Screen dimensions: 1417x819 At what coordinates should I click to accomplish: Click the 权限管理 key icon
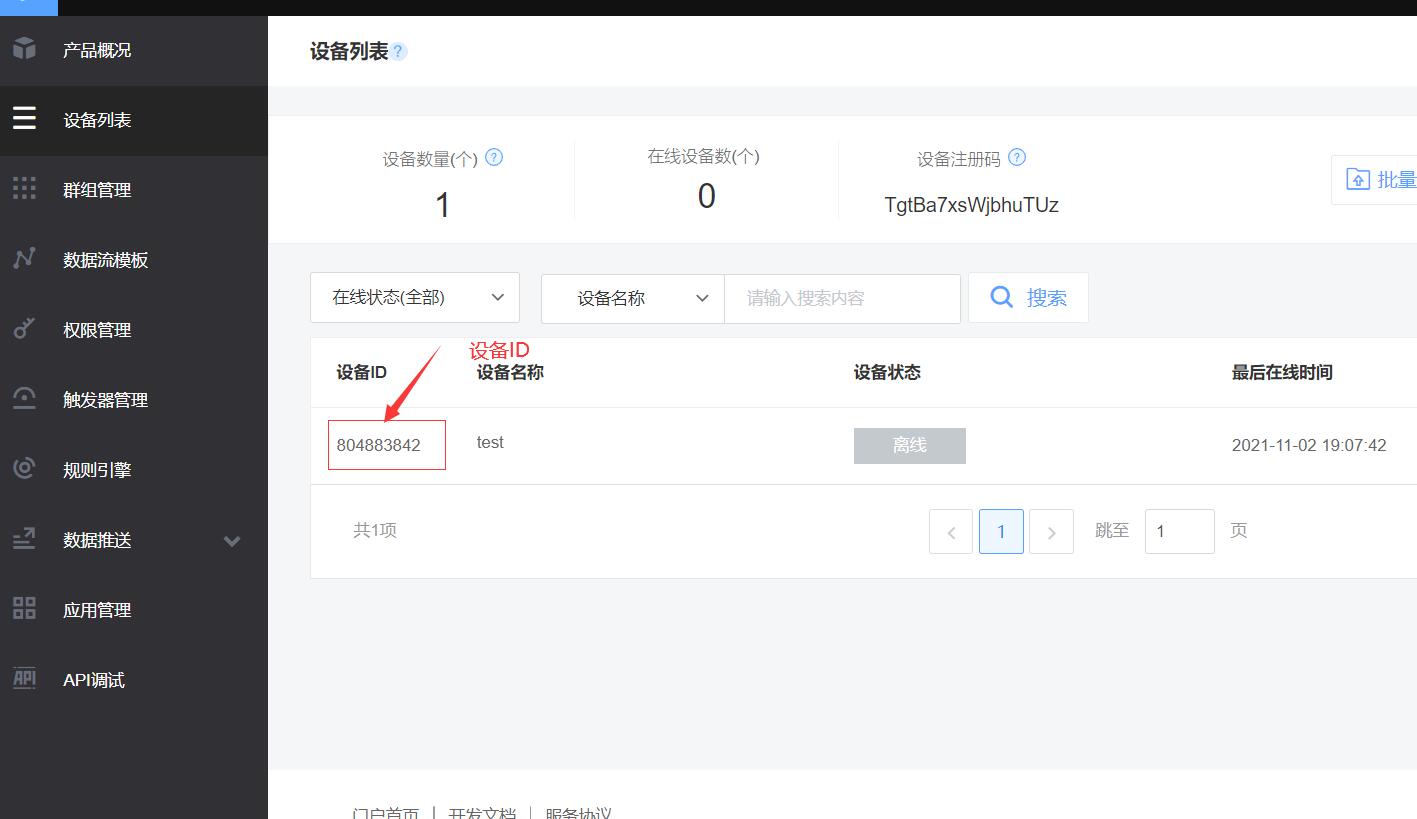point(24,329)
